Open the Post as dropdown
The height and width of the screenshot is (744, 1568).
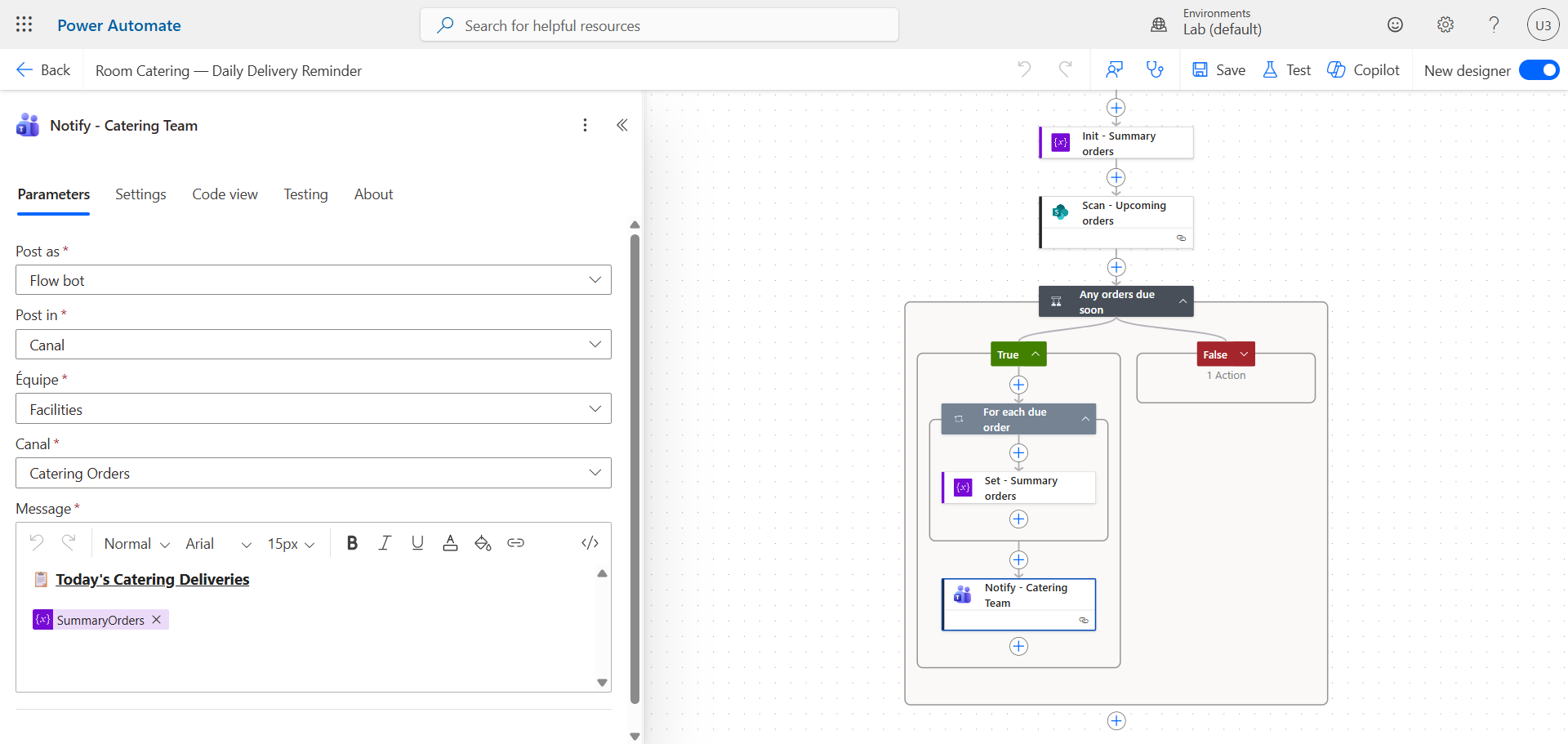tap(314, 280)
